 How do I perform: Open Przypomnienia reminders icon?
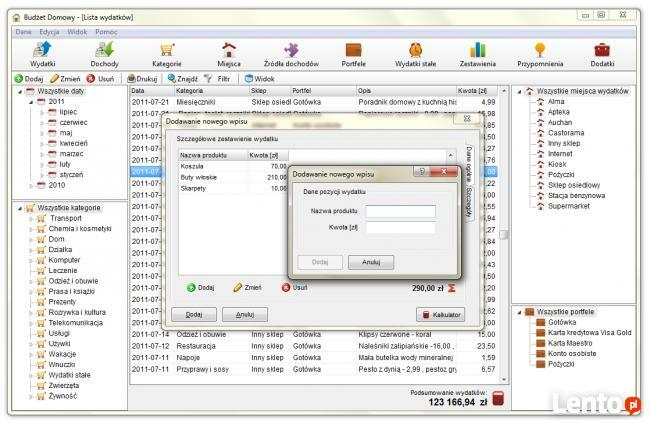coord(540,54)
